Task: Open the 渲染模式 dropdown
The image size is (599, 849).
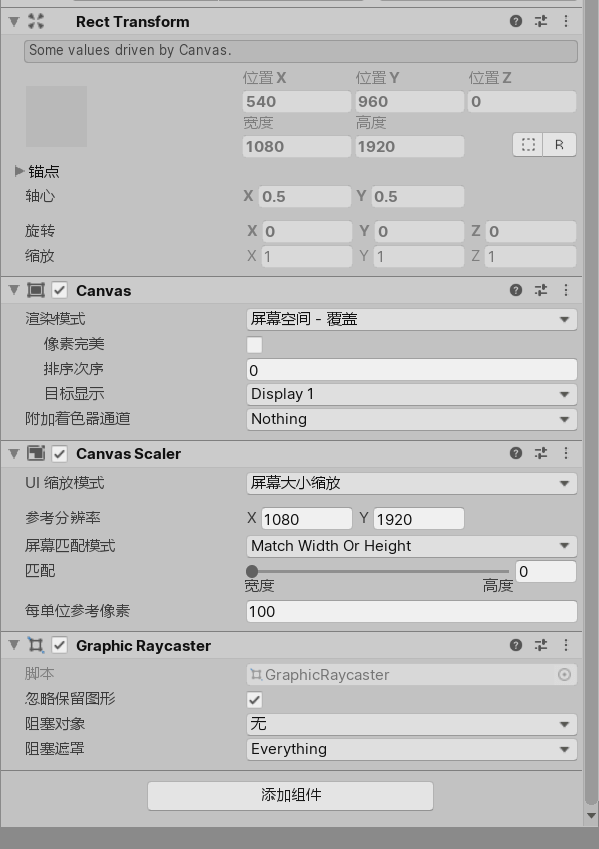Action: 412,319
